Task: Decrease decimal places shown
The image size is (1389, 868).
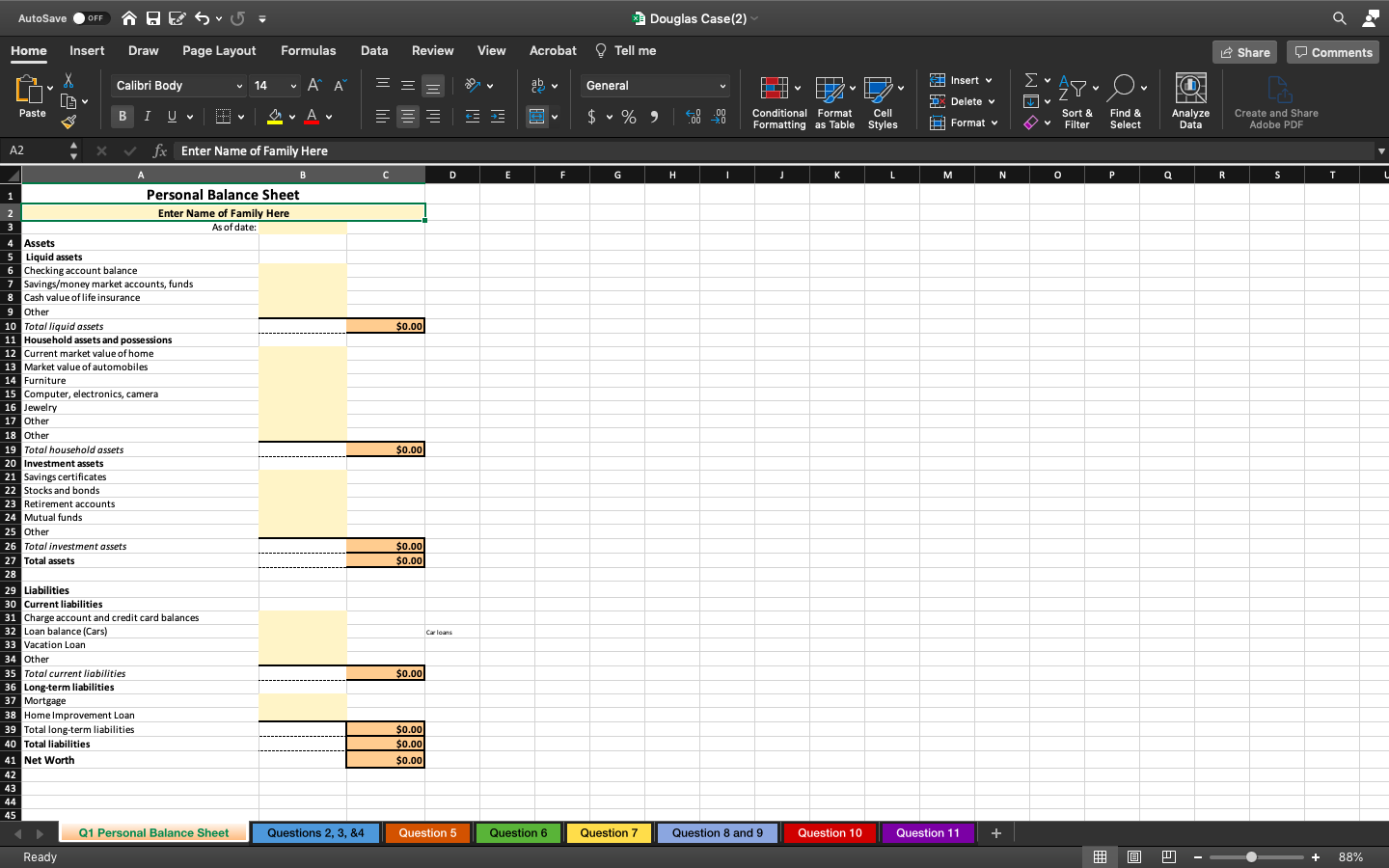Action: 719,117
